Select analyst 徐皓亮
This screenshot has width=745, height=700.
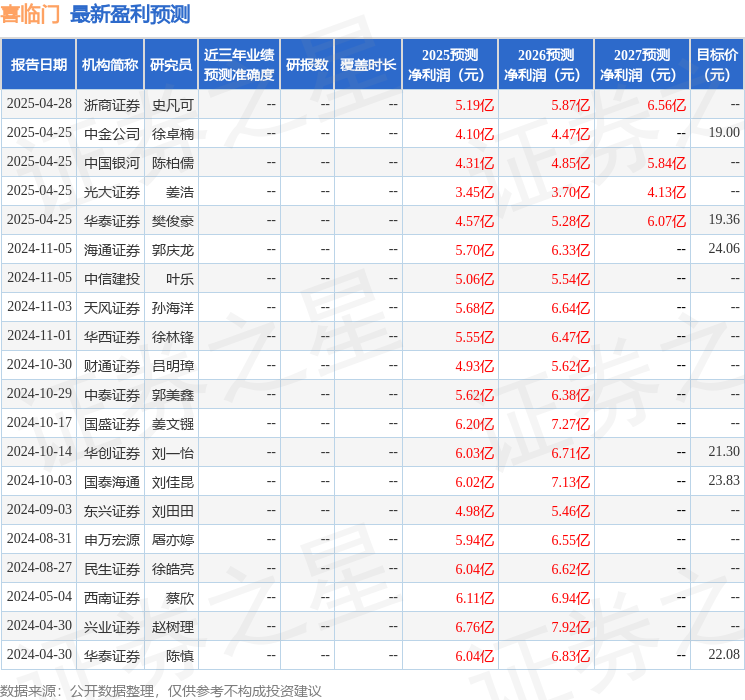pyautogui.click(x=173, y=569)
